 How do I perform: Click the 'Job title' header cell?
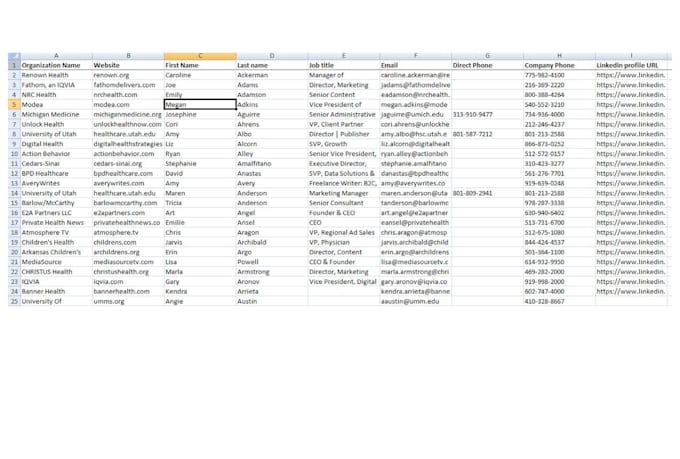[x=344, y=65]
